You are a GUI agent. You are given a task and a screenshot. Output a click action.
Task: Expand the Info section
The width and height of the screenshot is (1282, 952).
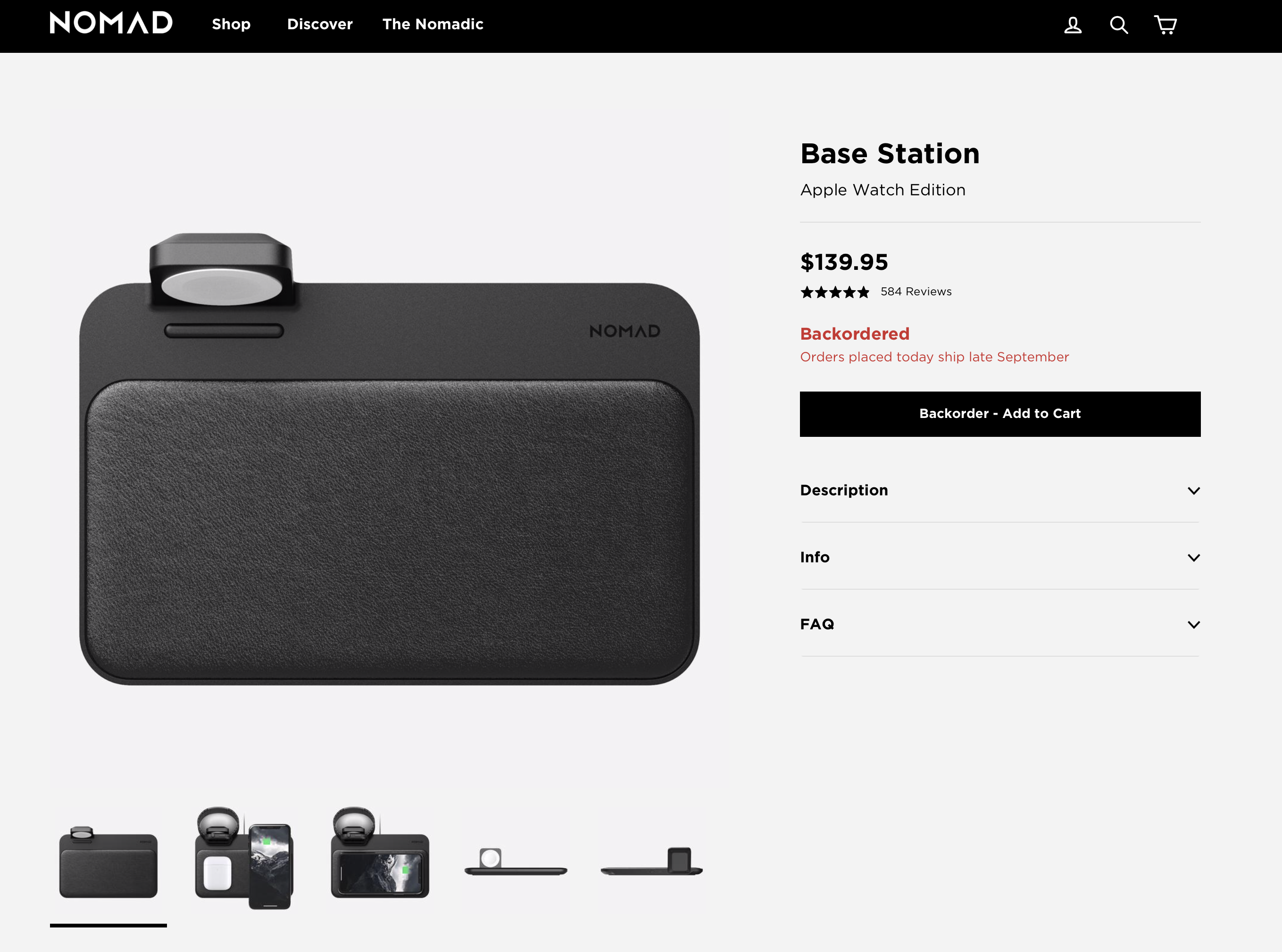(999, 557)
